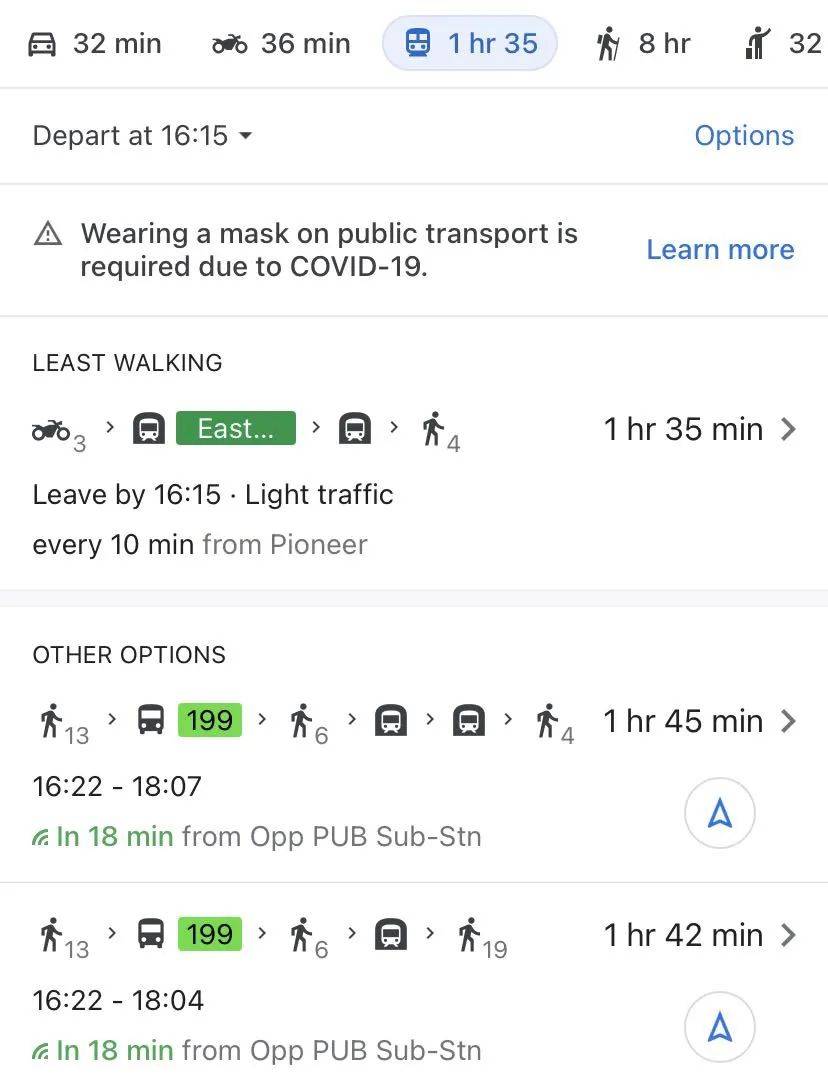Start navigation for 16:22 - 18:07 route
The width and height of the screenshot is (828, 1077).
(719, 814)
